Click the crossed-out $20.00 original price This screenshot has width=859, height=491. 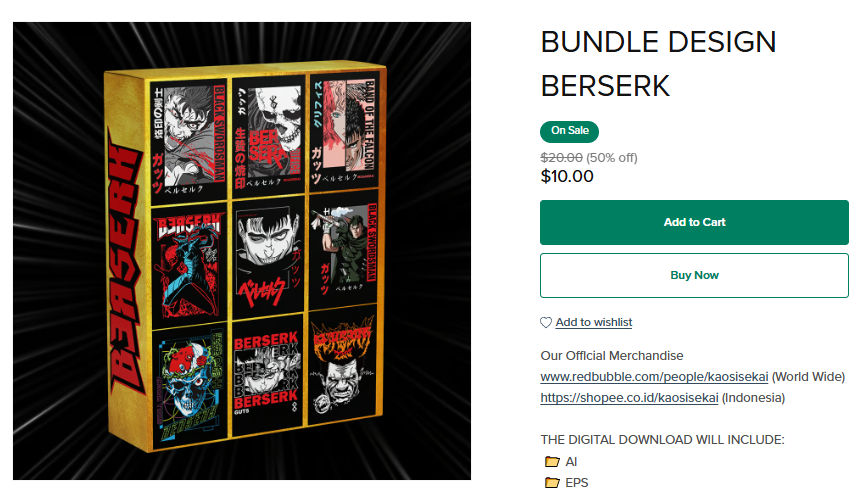(x=561, y=158)
